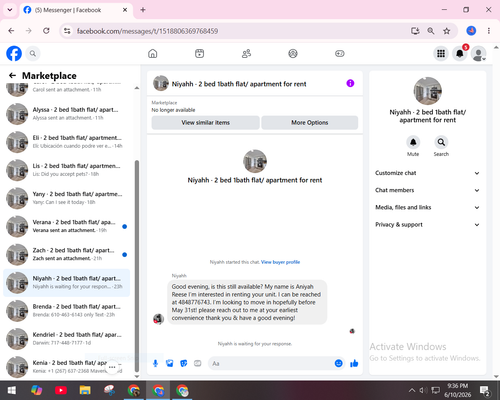Mute this conversation with the bell icon

(x=413, y=142)
